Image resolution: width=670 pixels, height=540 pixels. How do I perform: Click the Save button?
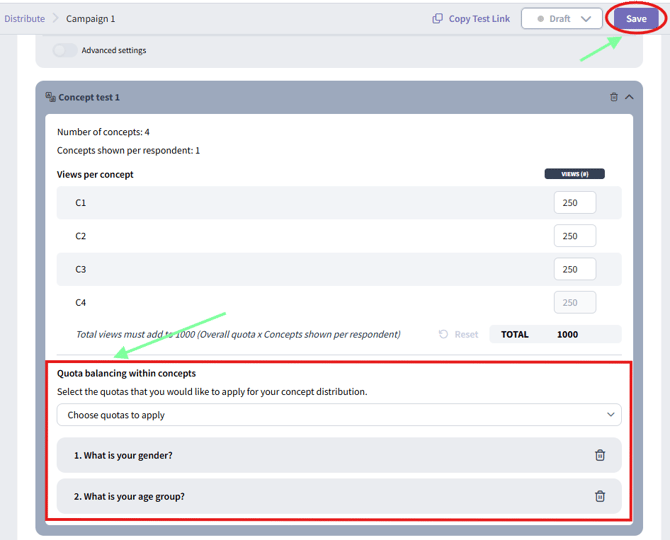[x=636, y=19]
